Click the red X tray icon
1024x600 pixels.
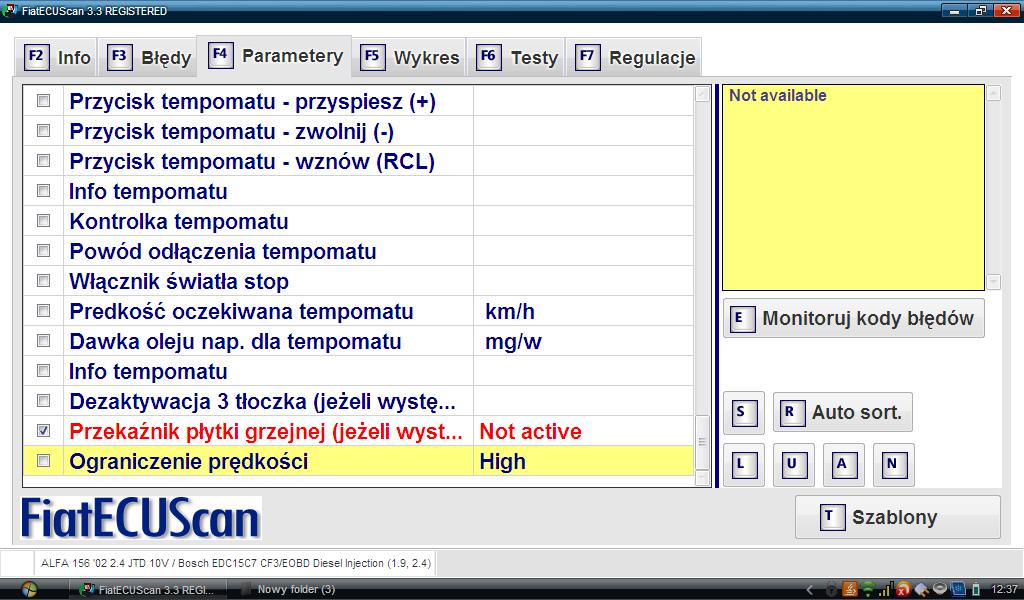[x=903, y=590]
